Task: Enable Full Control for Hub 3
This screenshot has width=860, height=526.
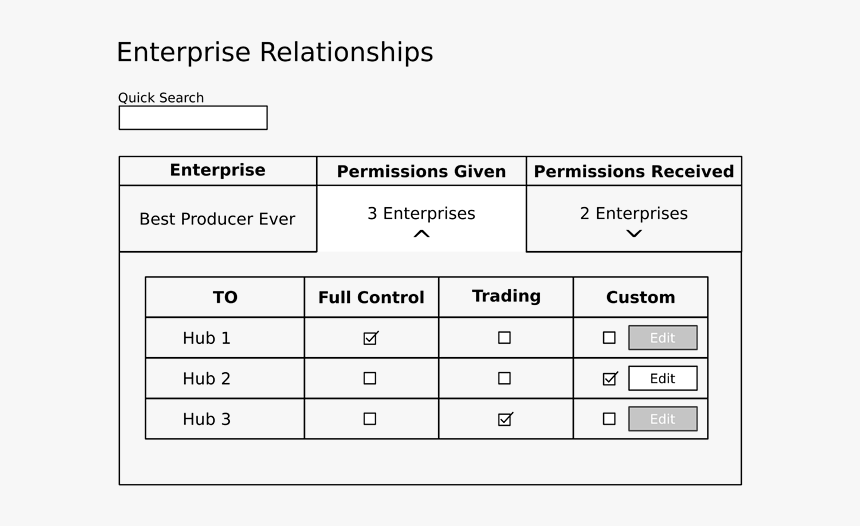Action: point(370,419)
